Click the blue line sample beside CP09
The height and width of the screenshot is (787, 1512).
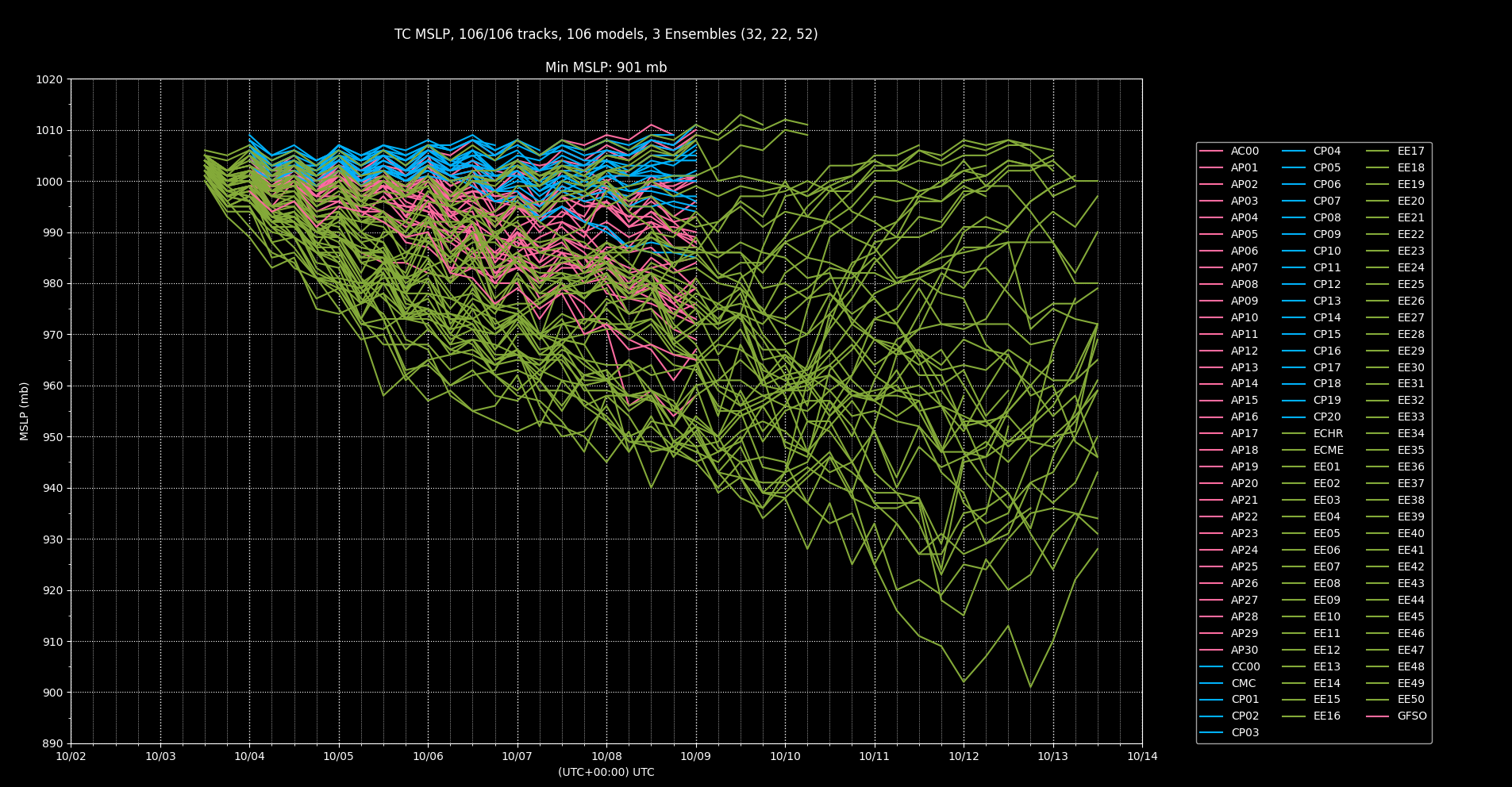click(1294, 234)
